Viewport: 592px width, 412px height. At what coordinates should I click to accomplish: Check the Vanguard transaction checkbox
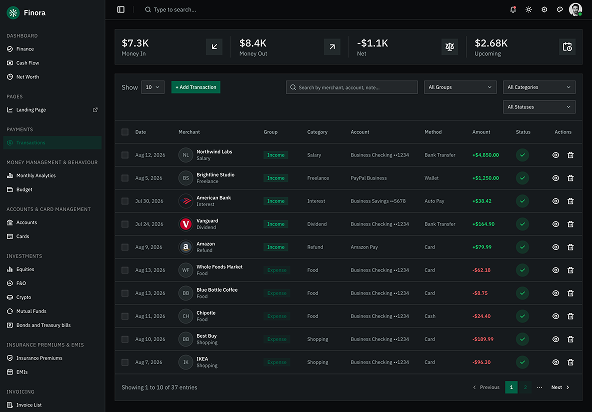125,224
